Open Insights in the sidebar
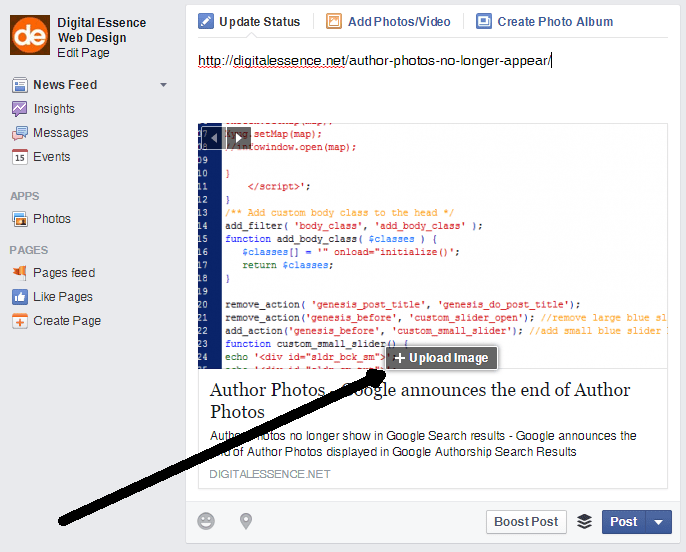The height and width of the screenshot is (552, 686). (x=54, y=109)
